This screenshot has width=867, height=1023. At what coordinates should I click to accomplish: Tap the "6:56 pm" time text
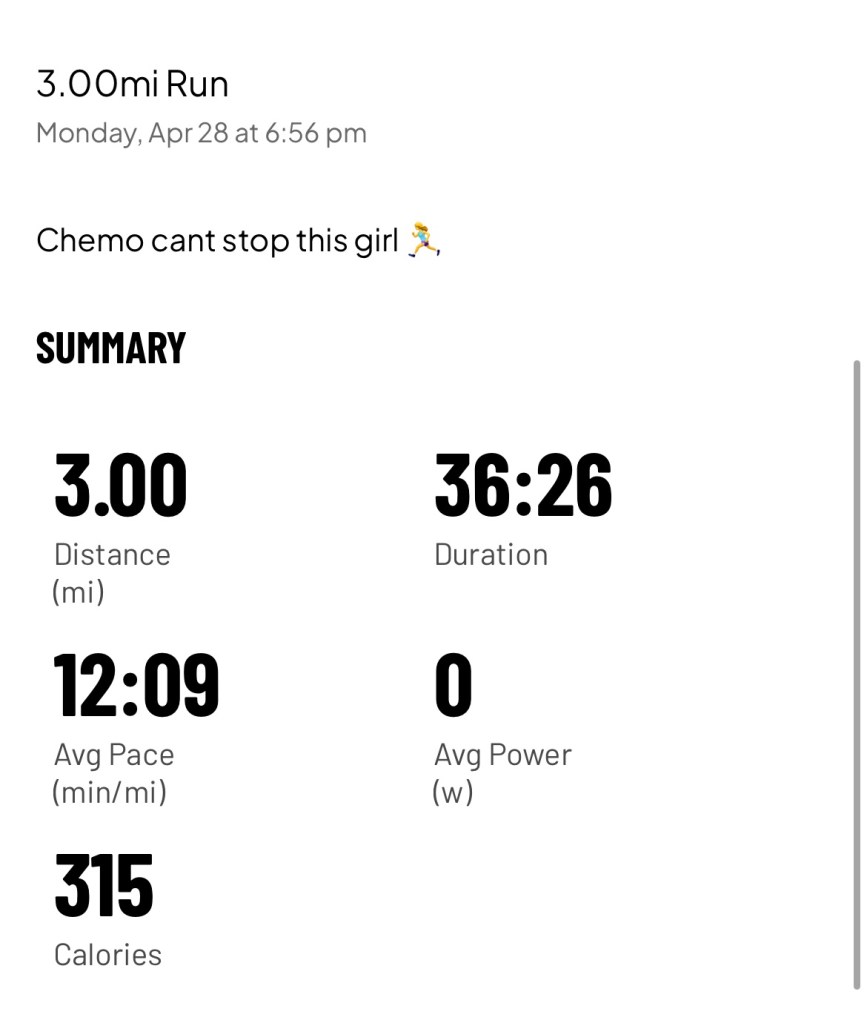pos(315,133)
